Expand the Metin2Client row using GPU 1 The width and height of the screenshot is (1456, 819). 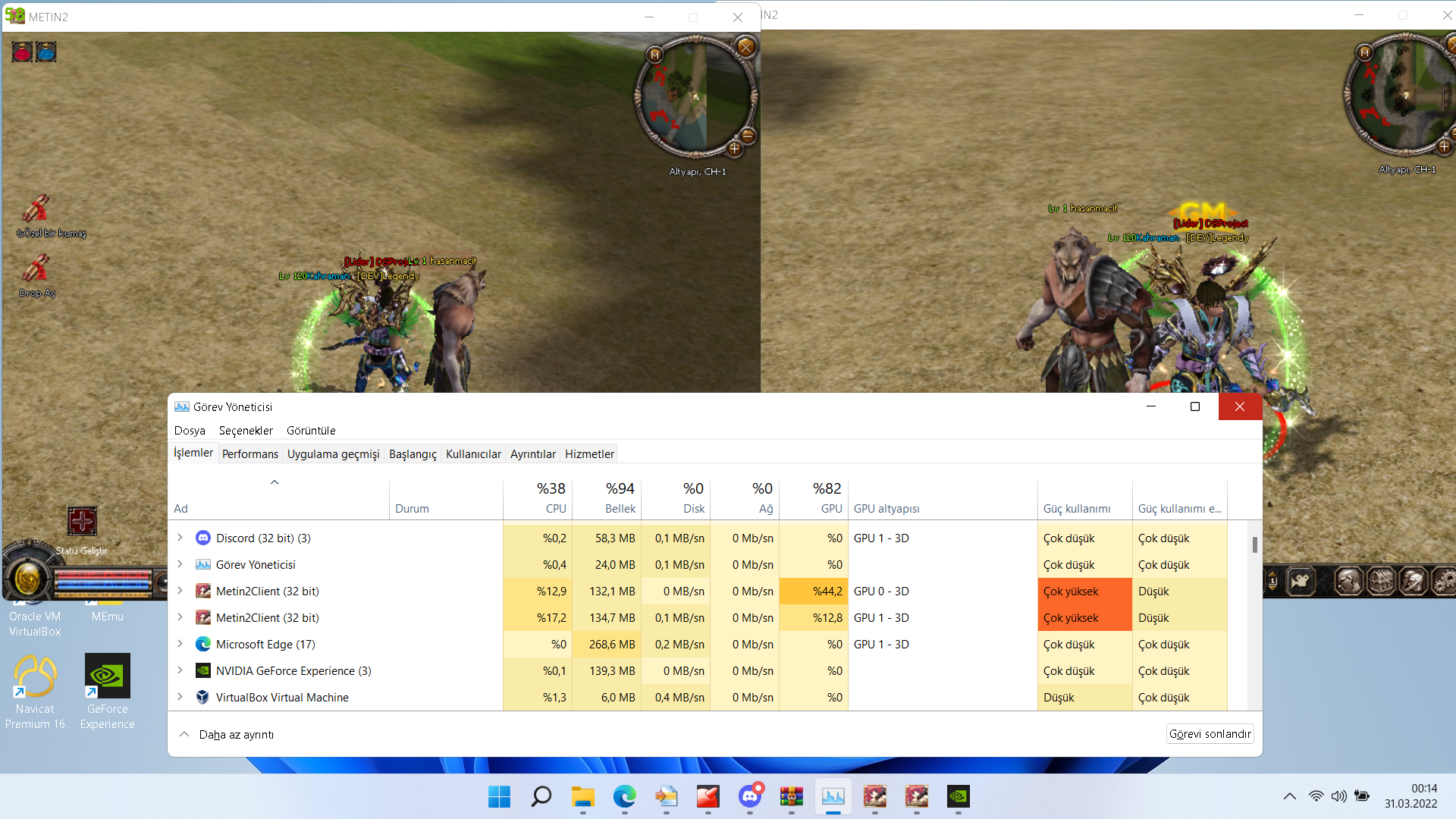tap(180, 617)
